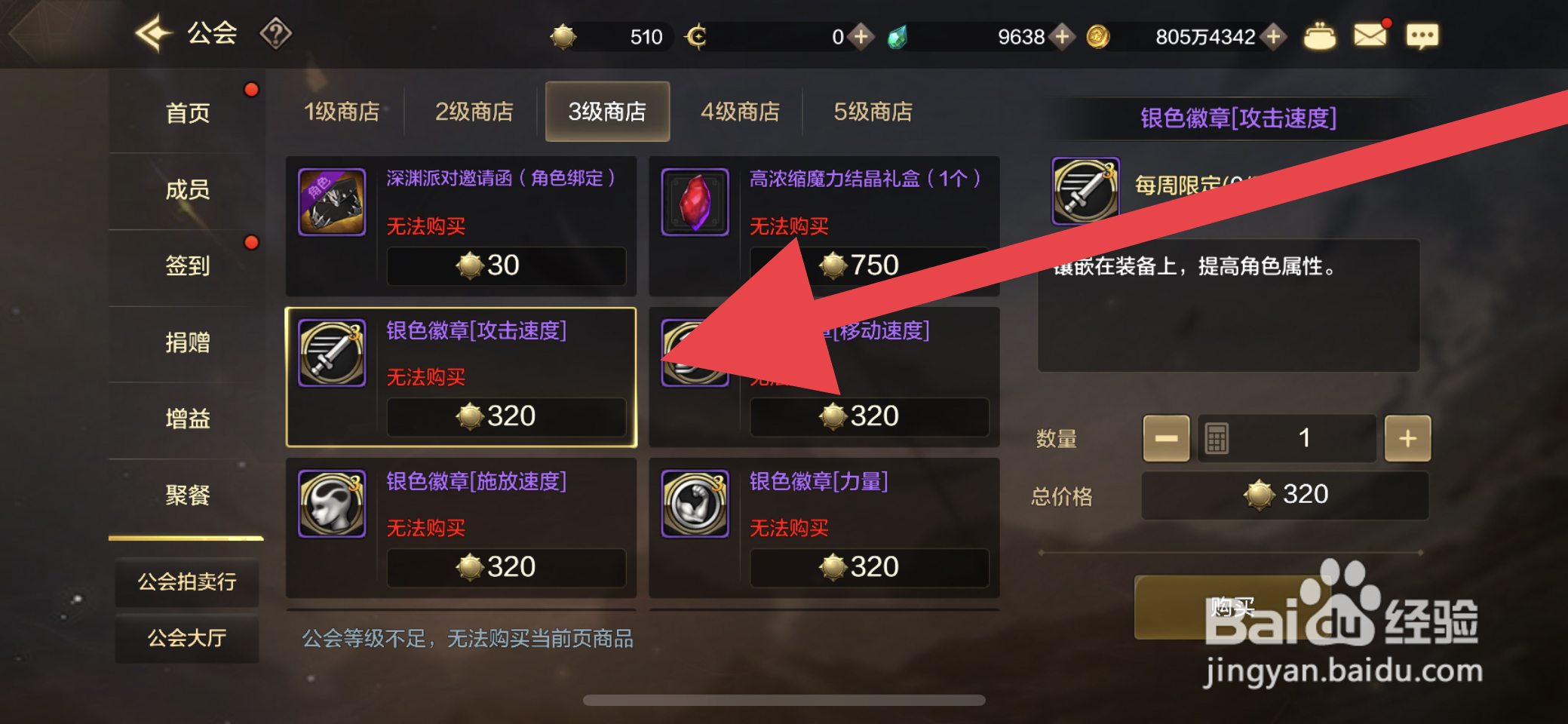
Task: Open the mail envelope icon
Action: click(1370, 35)
